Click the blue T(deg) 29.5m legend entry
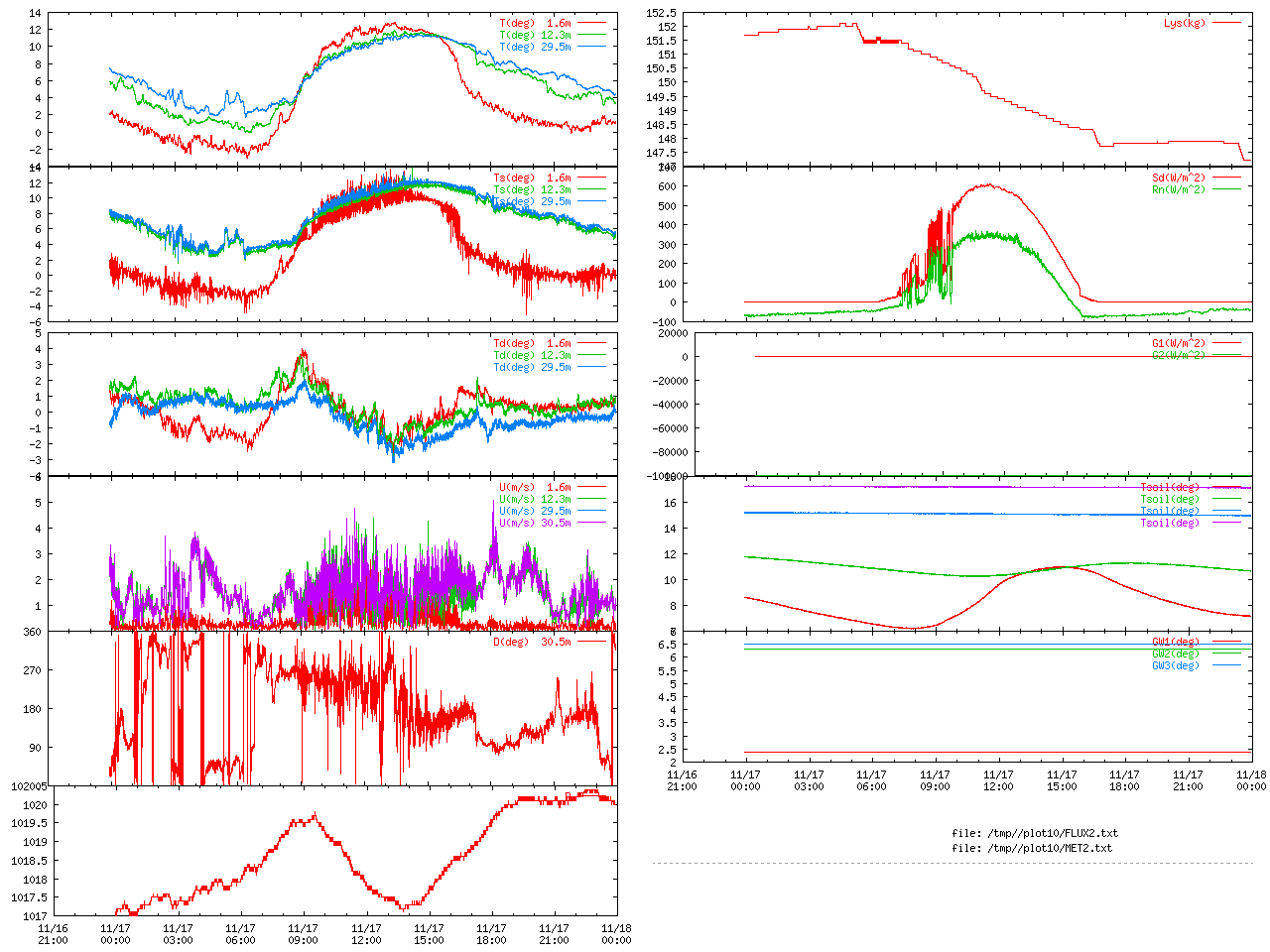 (535, 47)
